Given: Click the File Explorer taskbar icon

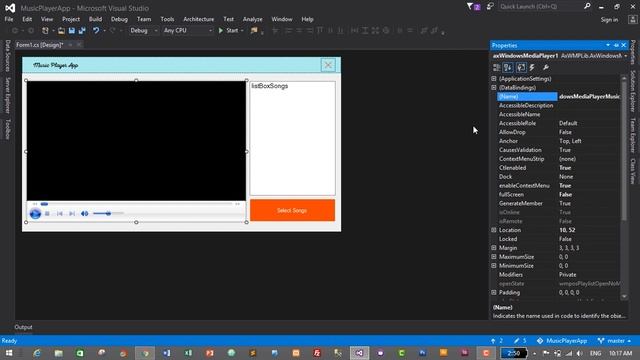Looking at the screenshot, I should pyautogui.click(x=58, y=353).
